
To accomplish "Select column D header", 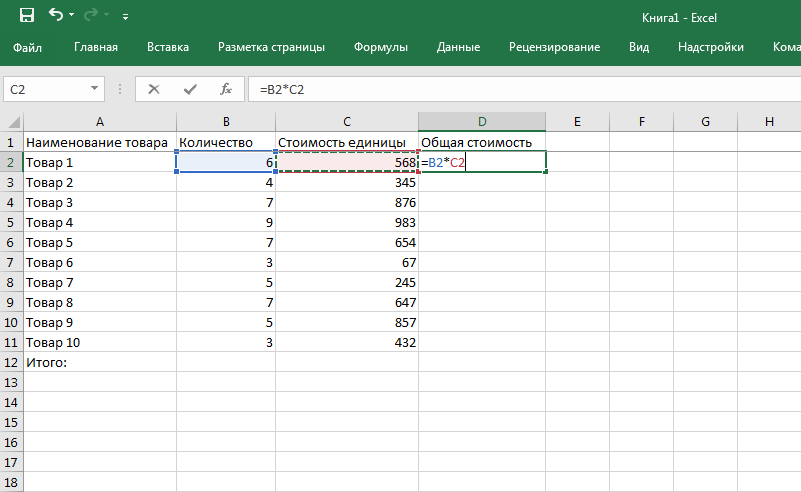I will click(x=482, y=122).
